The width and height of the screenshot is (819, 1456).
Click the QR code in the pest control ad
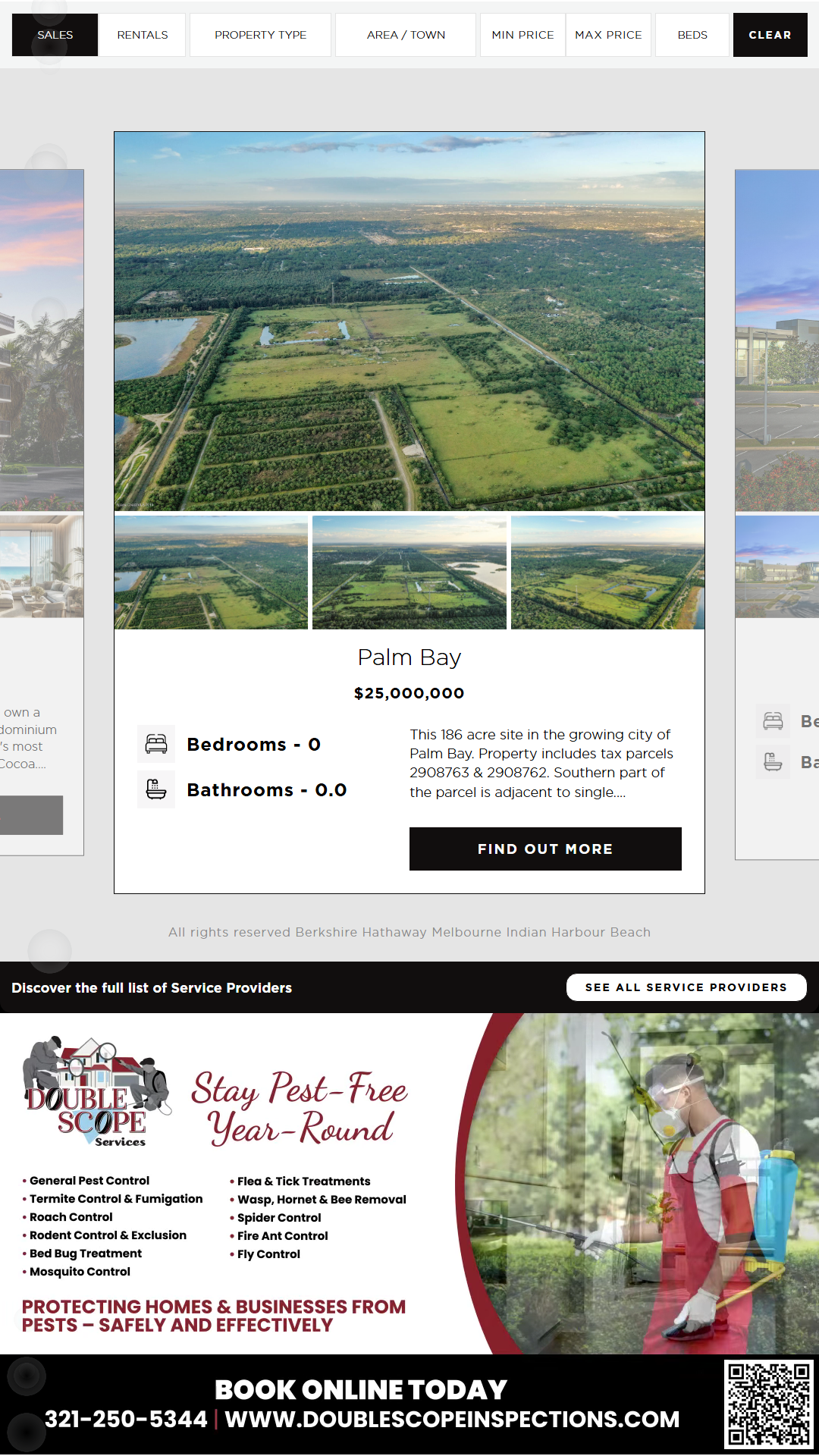pyautogui.click(x=769, y=1404)
